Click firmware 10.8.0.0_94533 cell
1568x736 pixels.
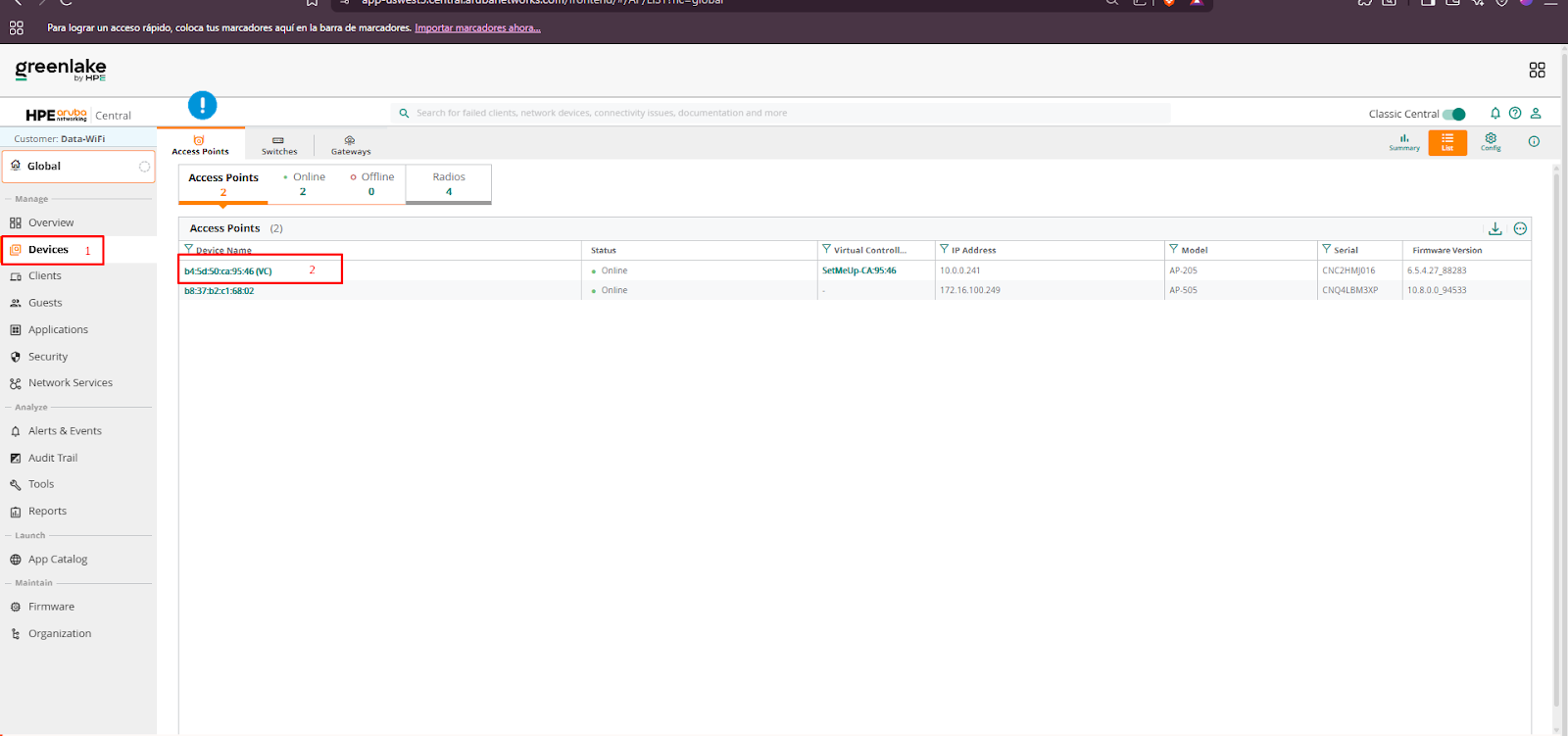(x=1437, y=290)
